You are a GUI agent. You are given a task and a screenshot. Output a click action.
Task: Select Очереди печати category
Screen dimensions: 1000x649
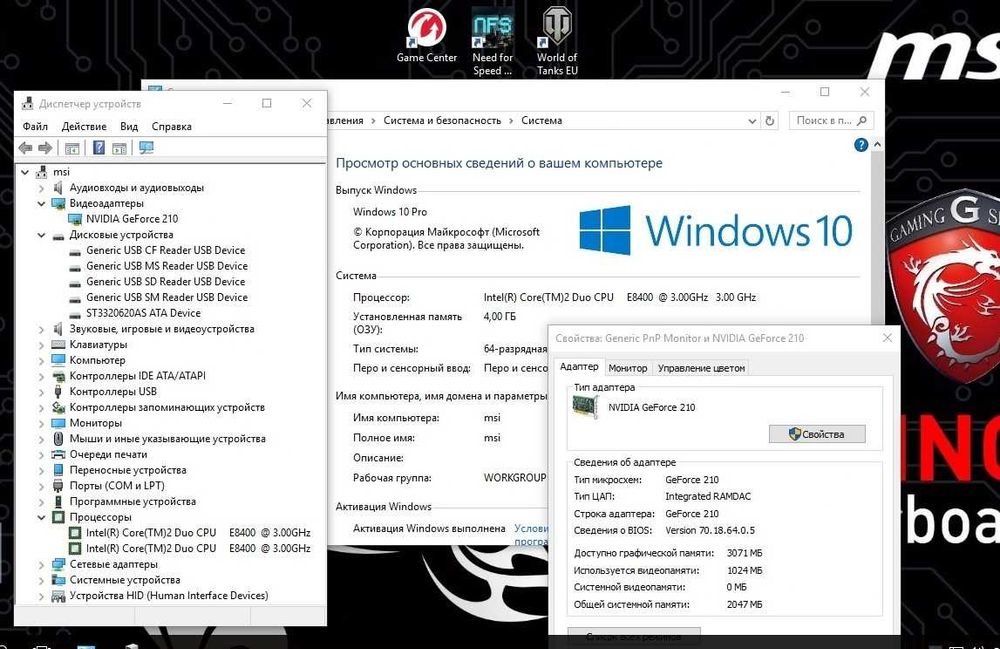[x=108, y=455]
